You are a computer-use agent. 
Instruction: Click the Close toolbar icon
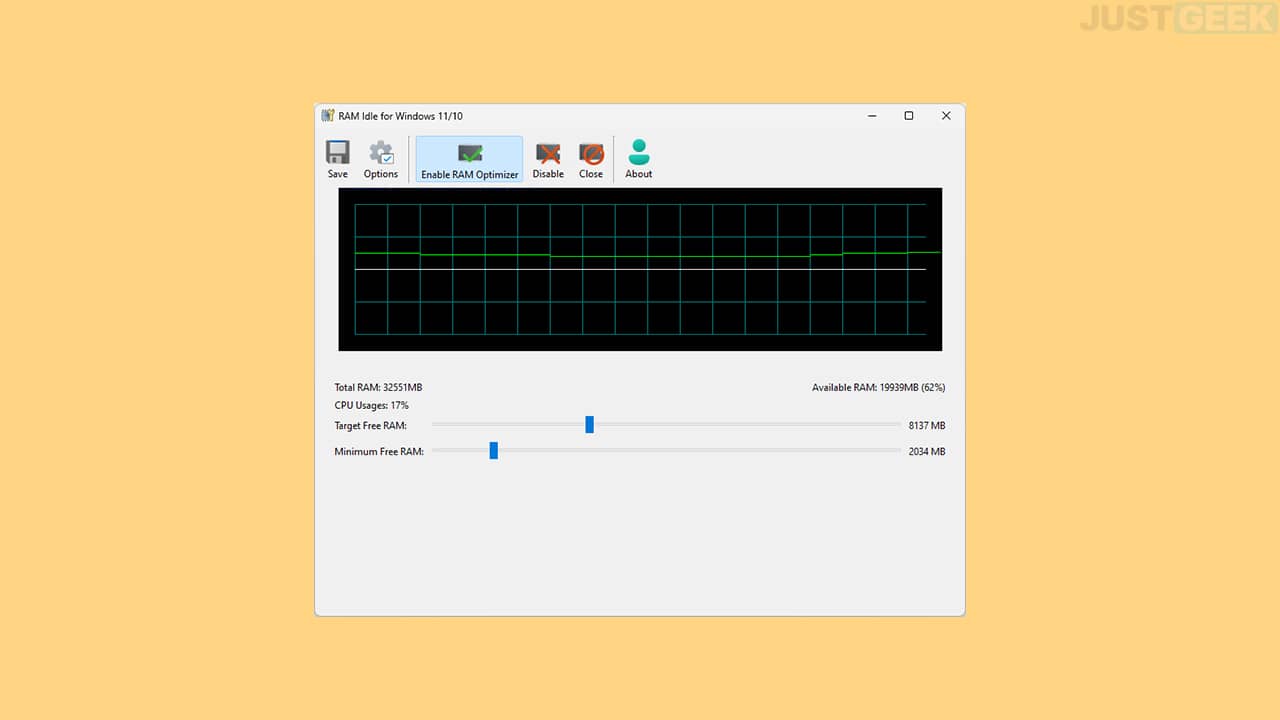[x=591, y=153]
